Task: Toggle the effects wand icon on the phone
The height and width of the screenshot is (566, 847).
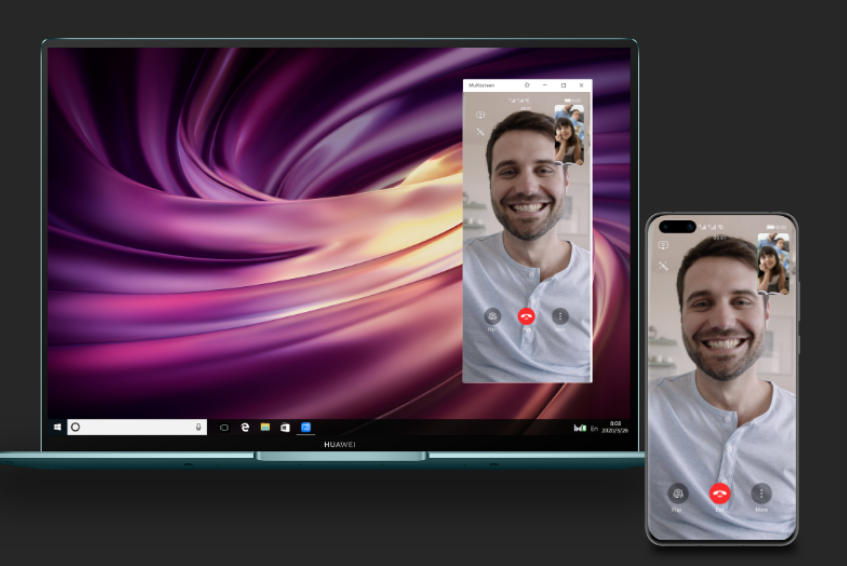Action: [663, 266]
